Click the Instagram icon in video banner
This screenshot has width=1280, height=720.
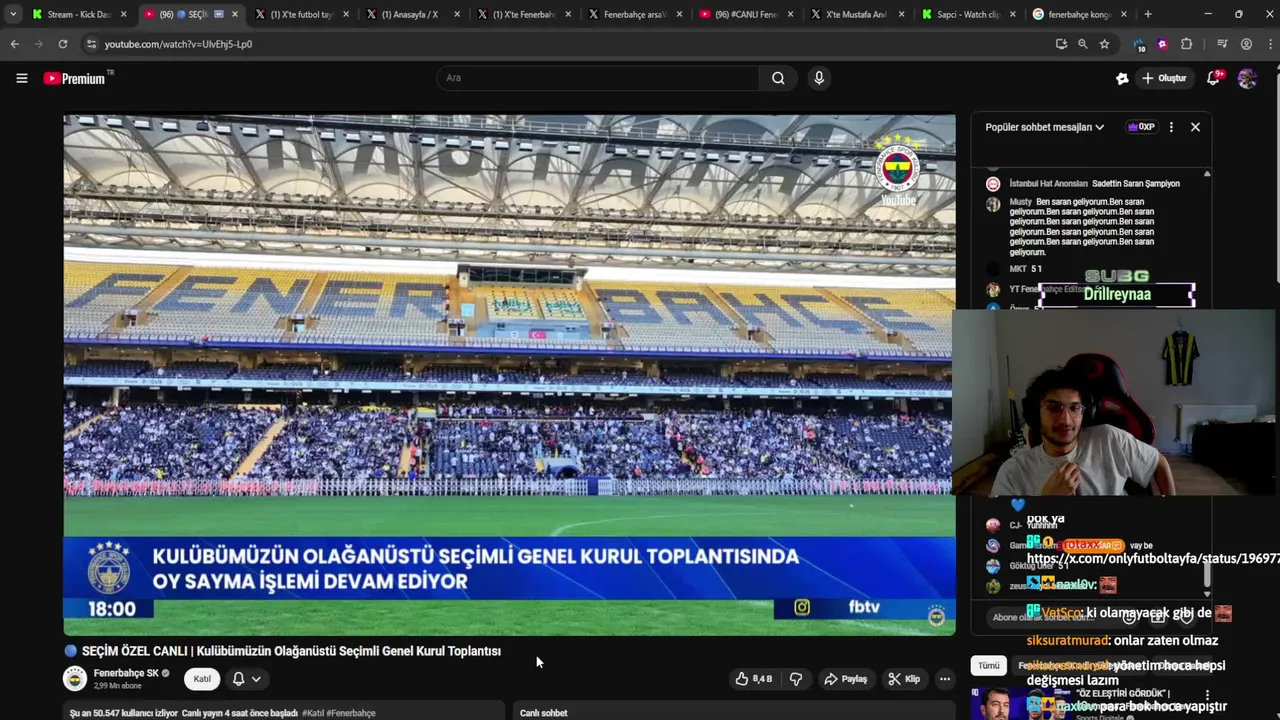tap(802, 607)
